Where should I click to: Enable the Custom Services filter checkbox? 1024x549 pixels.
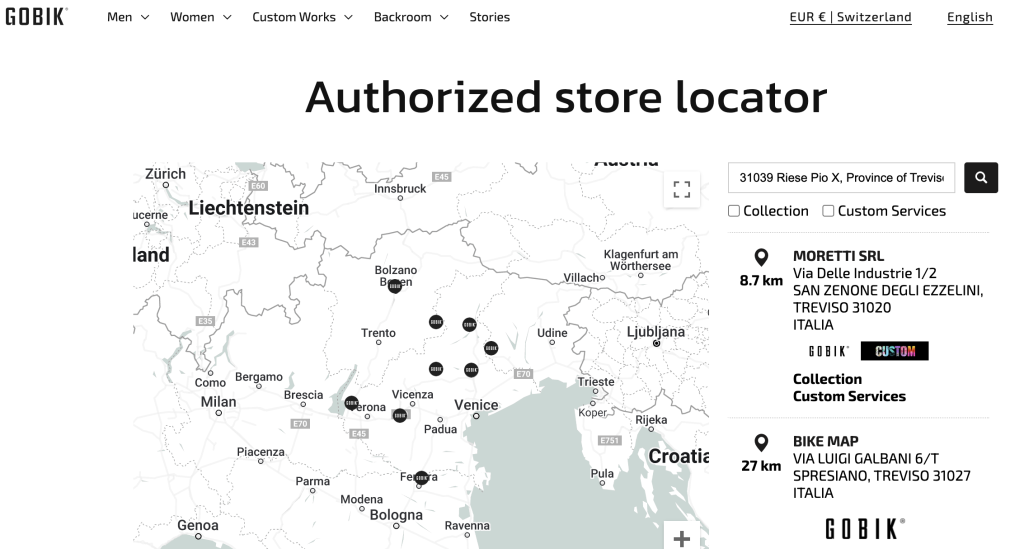[828, 211]
